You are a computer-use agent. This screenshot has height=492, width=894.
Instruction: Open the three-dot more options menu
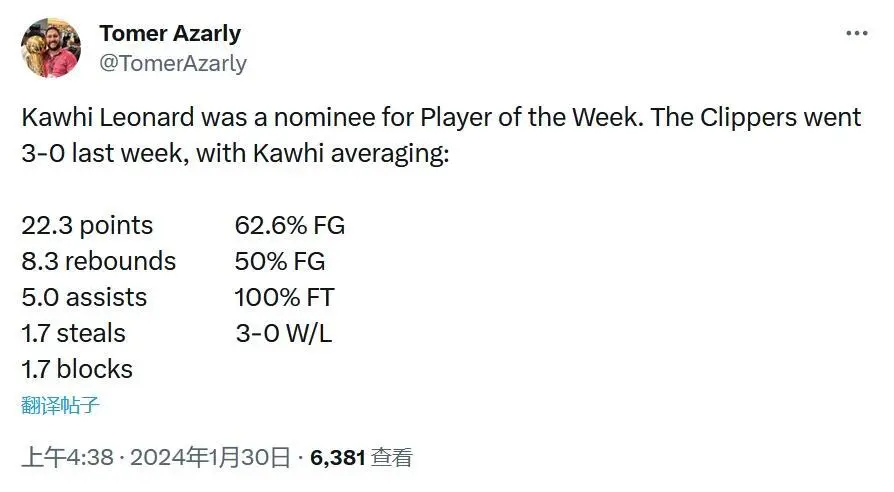coord(857,33)
